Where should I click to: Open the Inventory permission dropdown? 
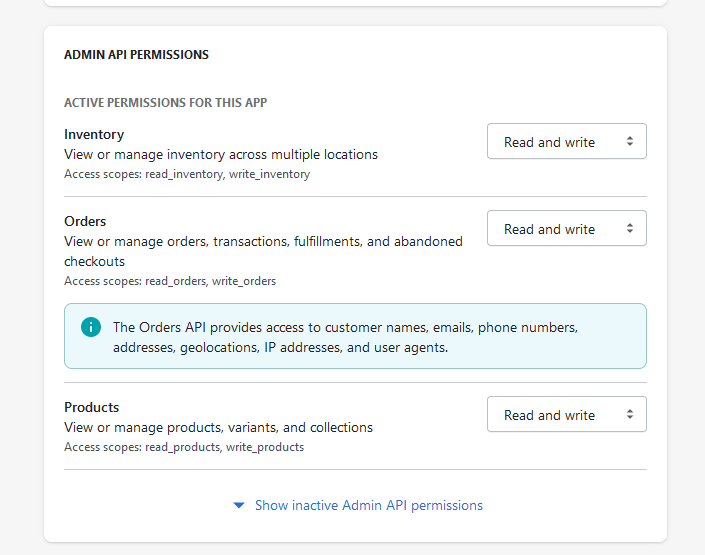(x=566, y=141)
